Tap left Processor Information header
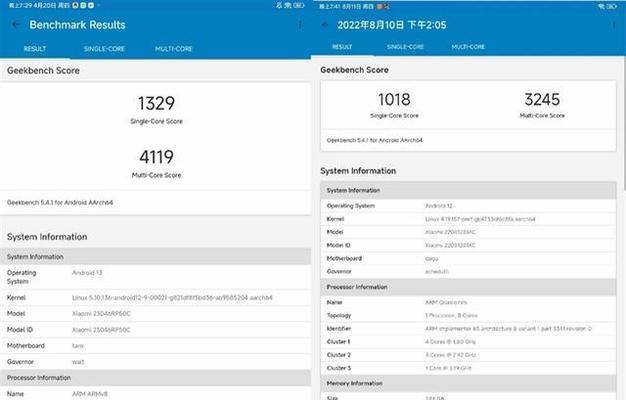This screenshot has width=626, height=400. tap(155, 378)
